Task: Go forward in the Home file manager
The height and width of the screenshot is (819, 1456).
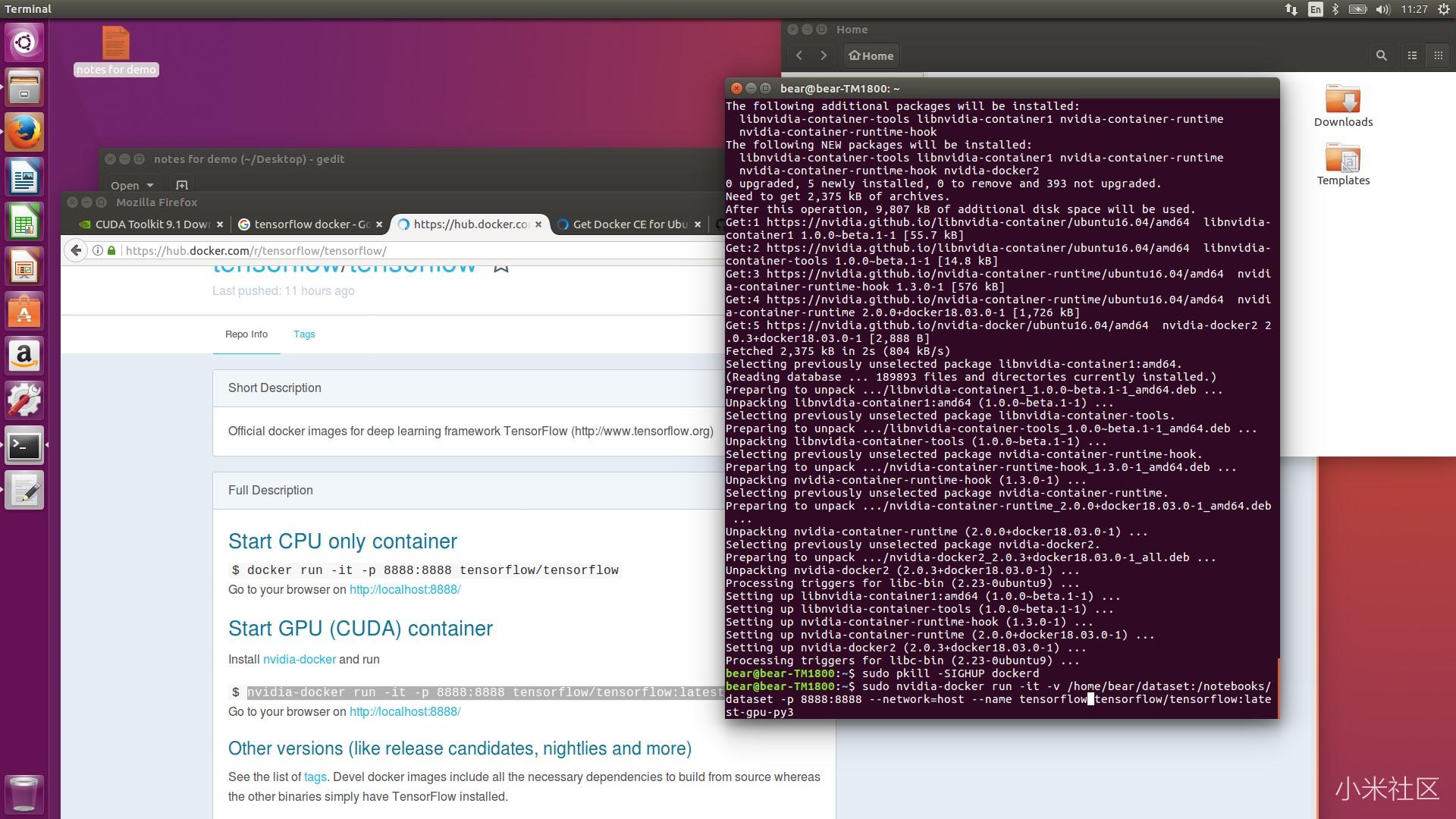Action: (824, 55)
